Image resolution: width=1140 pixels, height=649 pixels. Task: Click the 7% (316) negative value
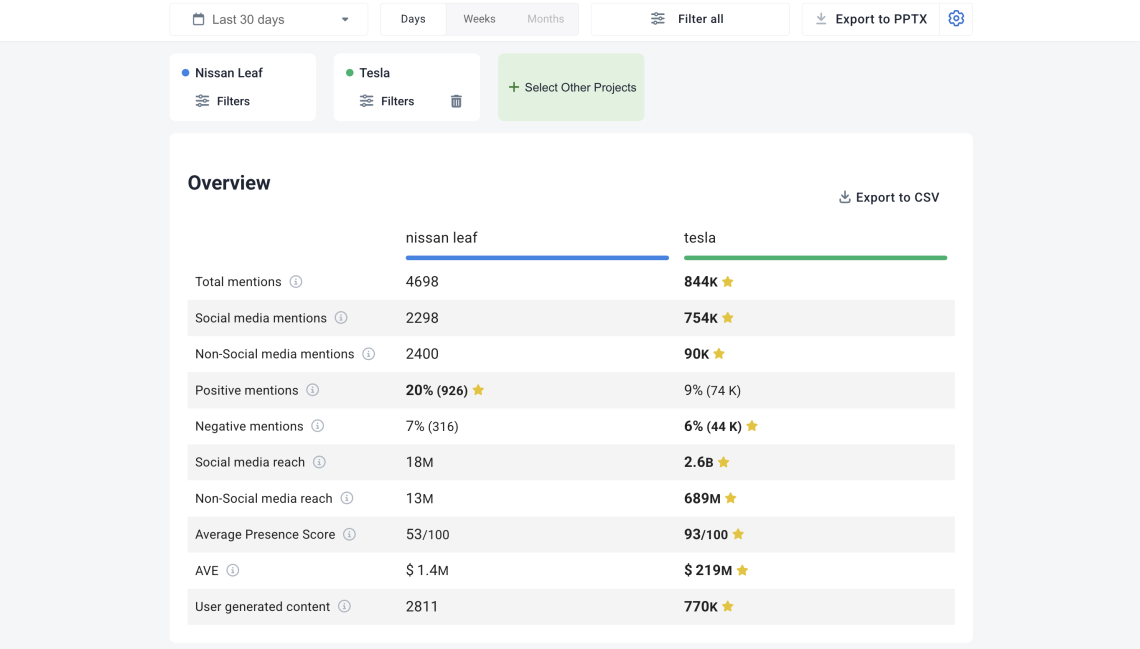(432, 426)
